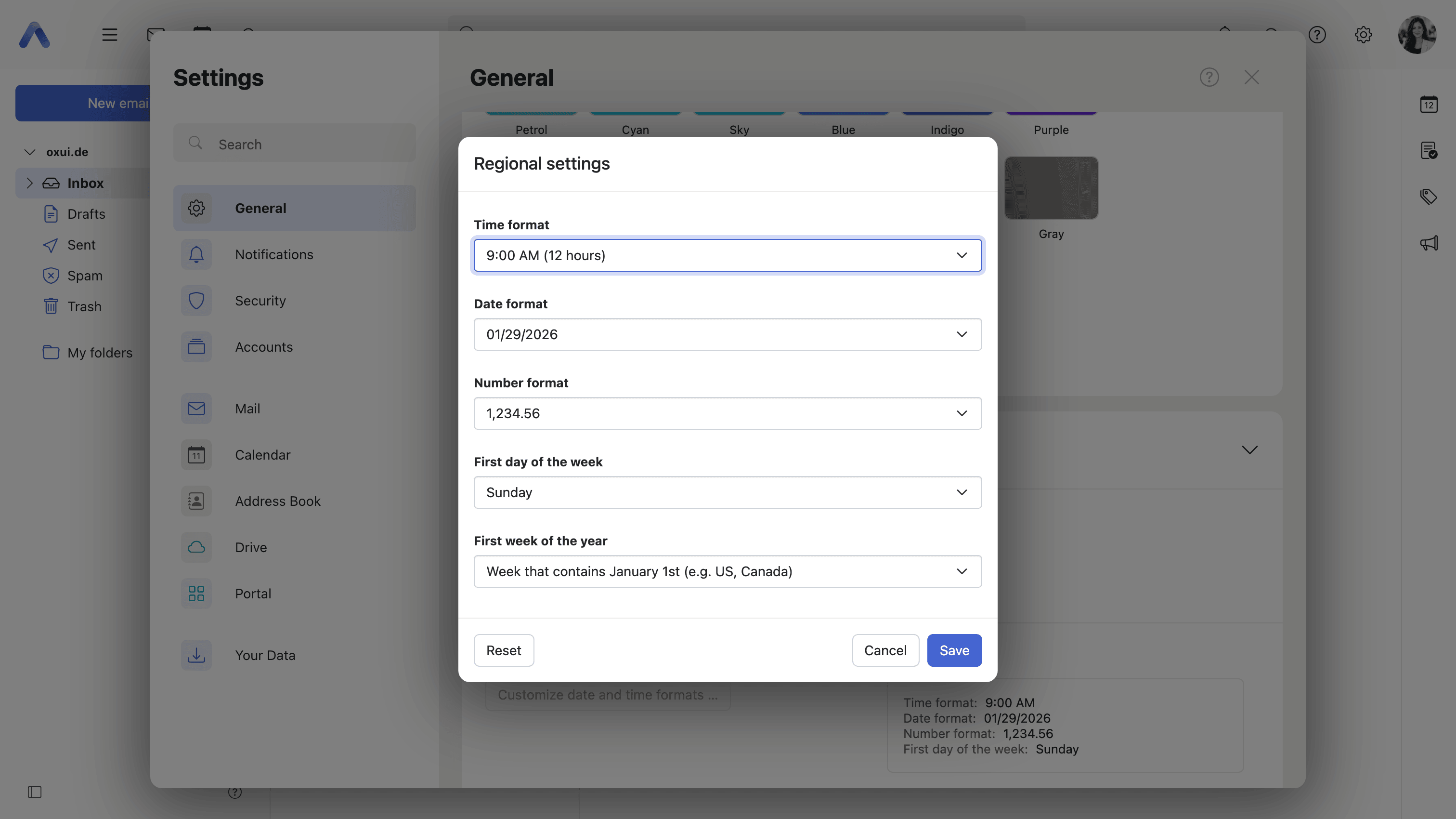This screenshot has height=819, width=1456.
Task: Open the Trash folder
Action: tap(84, 306)
